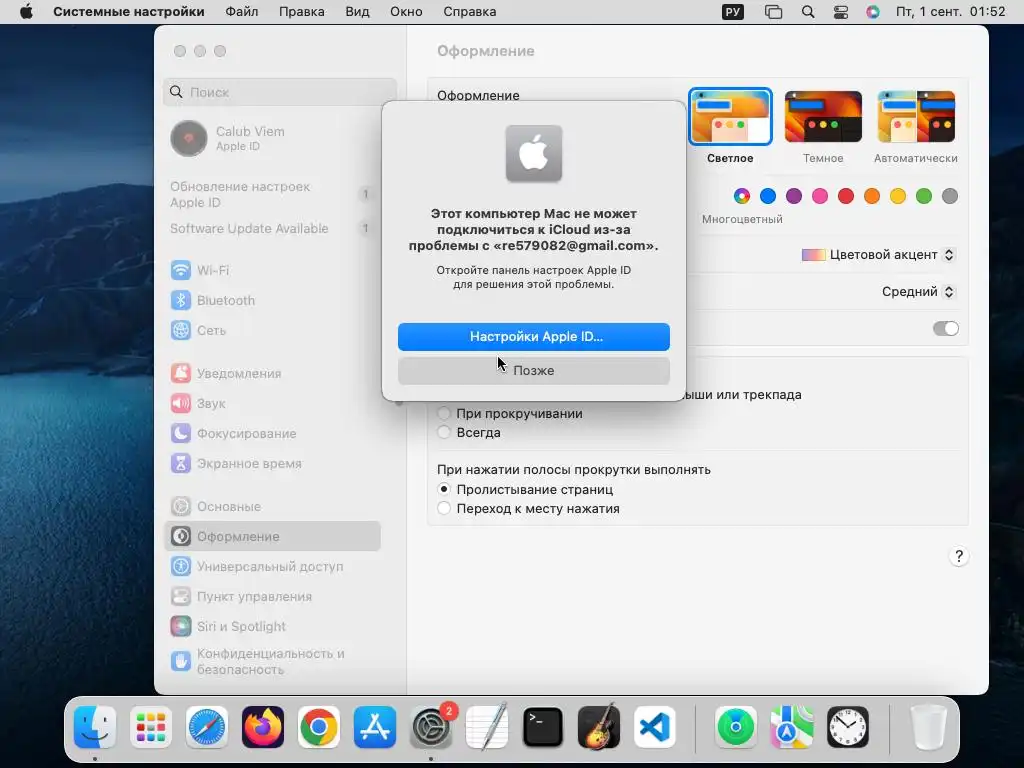This screenshot has height=768, width=1024.
Task: Open TextEdit from the Dock
Action: click(487, 727)
